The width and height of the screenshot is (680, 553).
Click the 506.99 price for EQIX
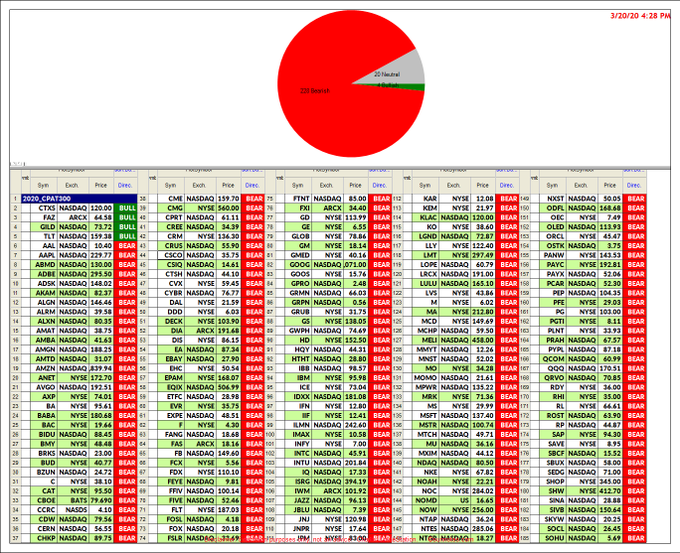point(229,387)
